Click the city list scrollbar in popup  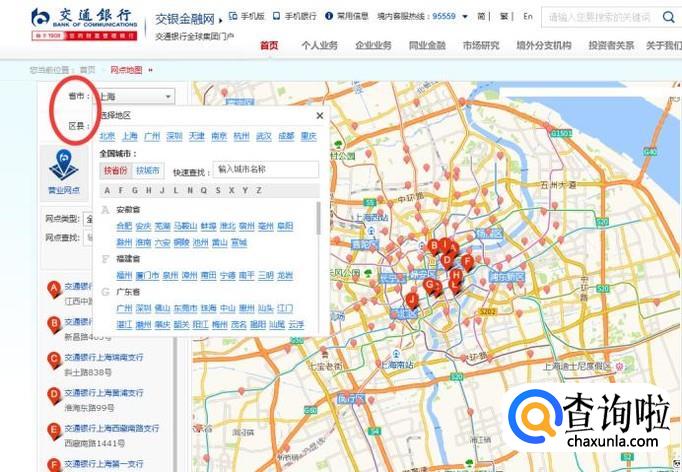(318, 218)
